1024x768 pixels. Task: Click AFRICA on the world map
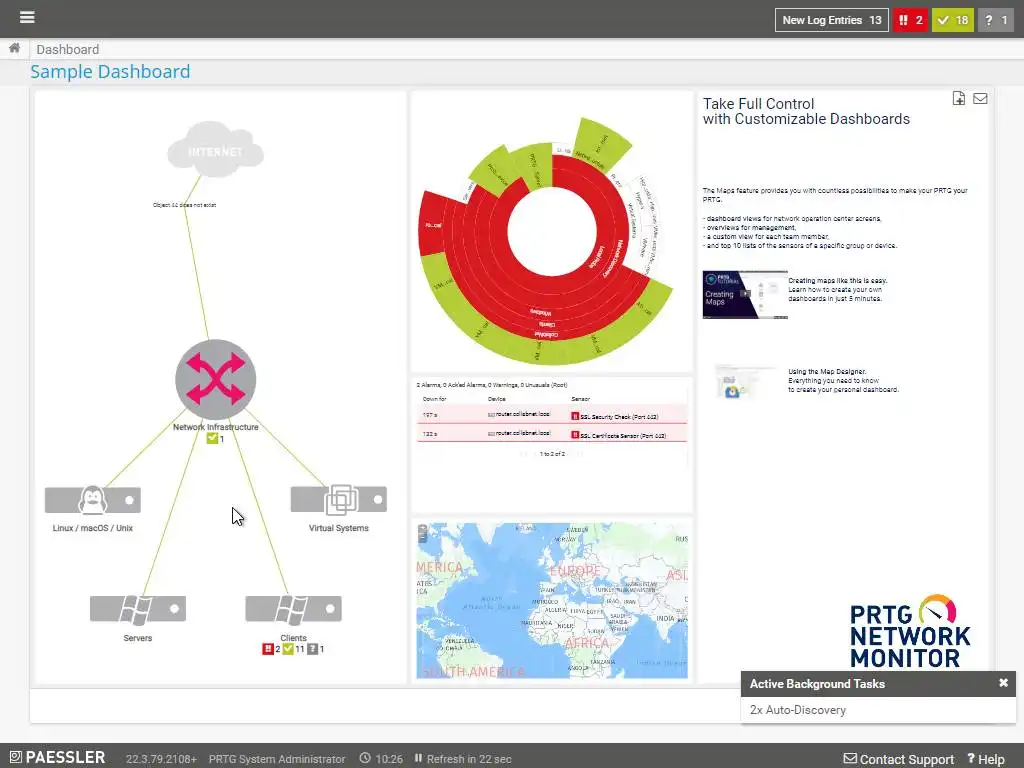[586, 643]
